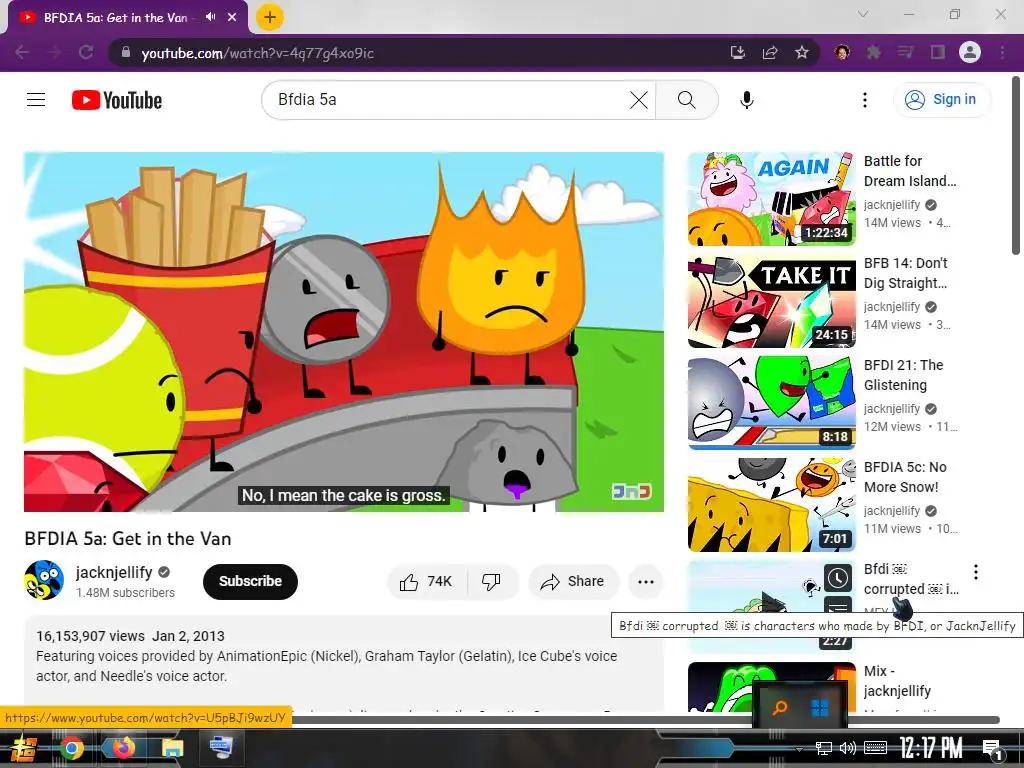Viewport: 1024px width, 768px height.
Task: Close the BFDIA 5a browser tab
Action: click(x=232, y=18)
